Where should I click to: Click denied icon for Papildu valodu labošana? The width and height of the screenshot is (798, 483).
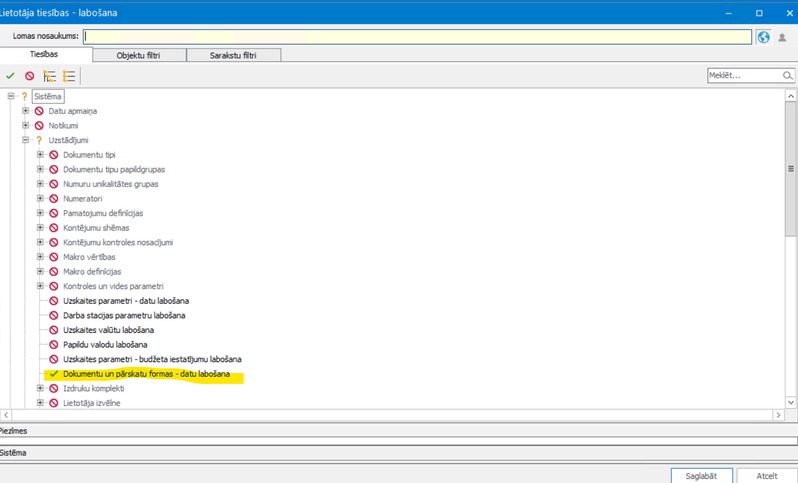point(53,345)
